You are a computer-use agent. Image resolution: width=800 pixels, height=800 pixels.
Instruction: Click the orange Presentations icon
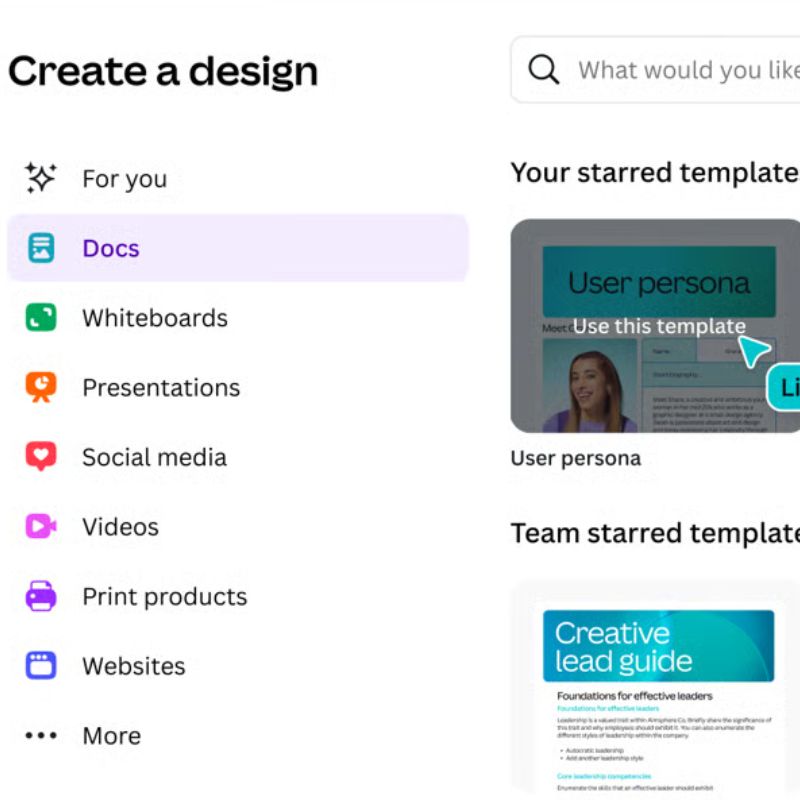click(41, 387)
